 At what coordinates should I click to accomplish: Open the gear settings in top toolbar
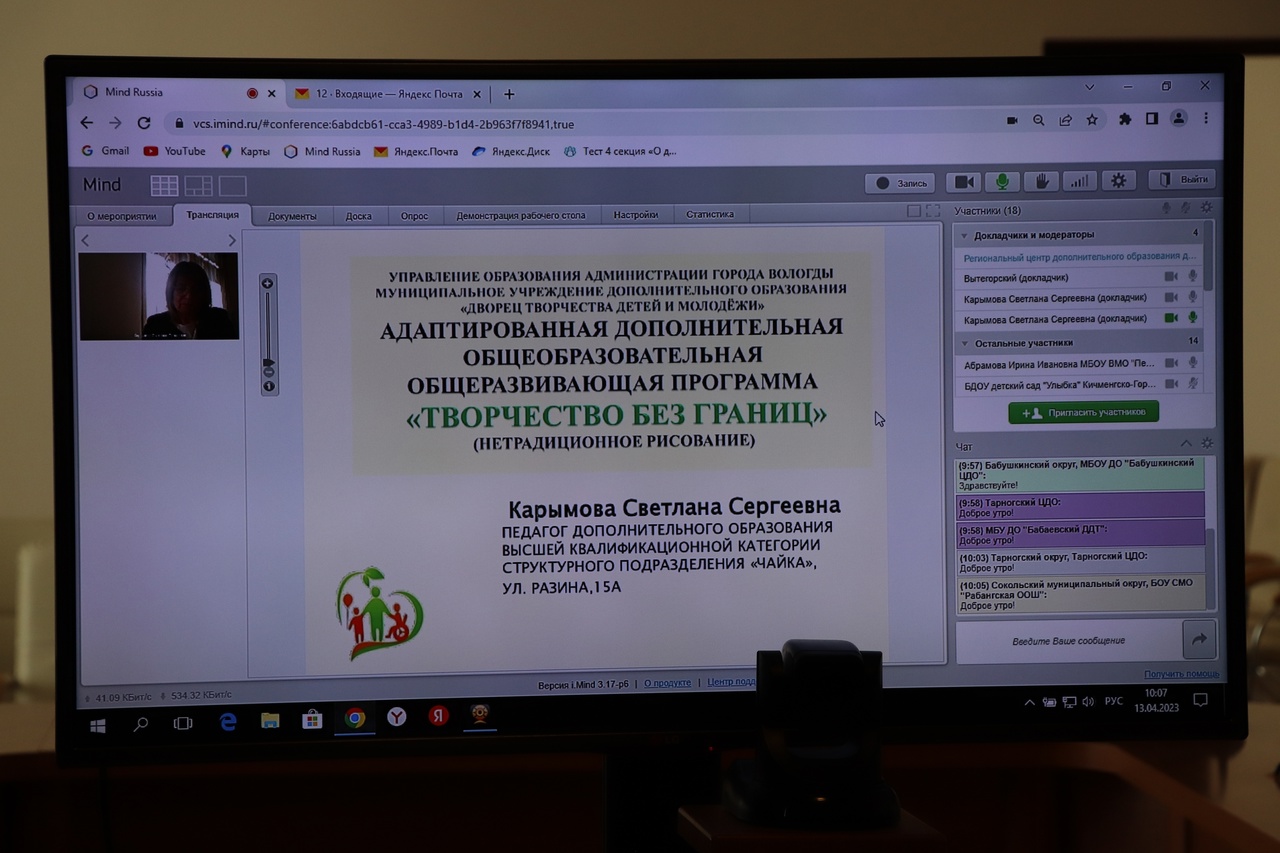click(x=1118, y=181)
